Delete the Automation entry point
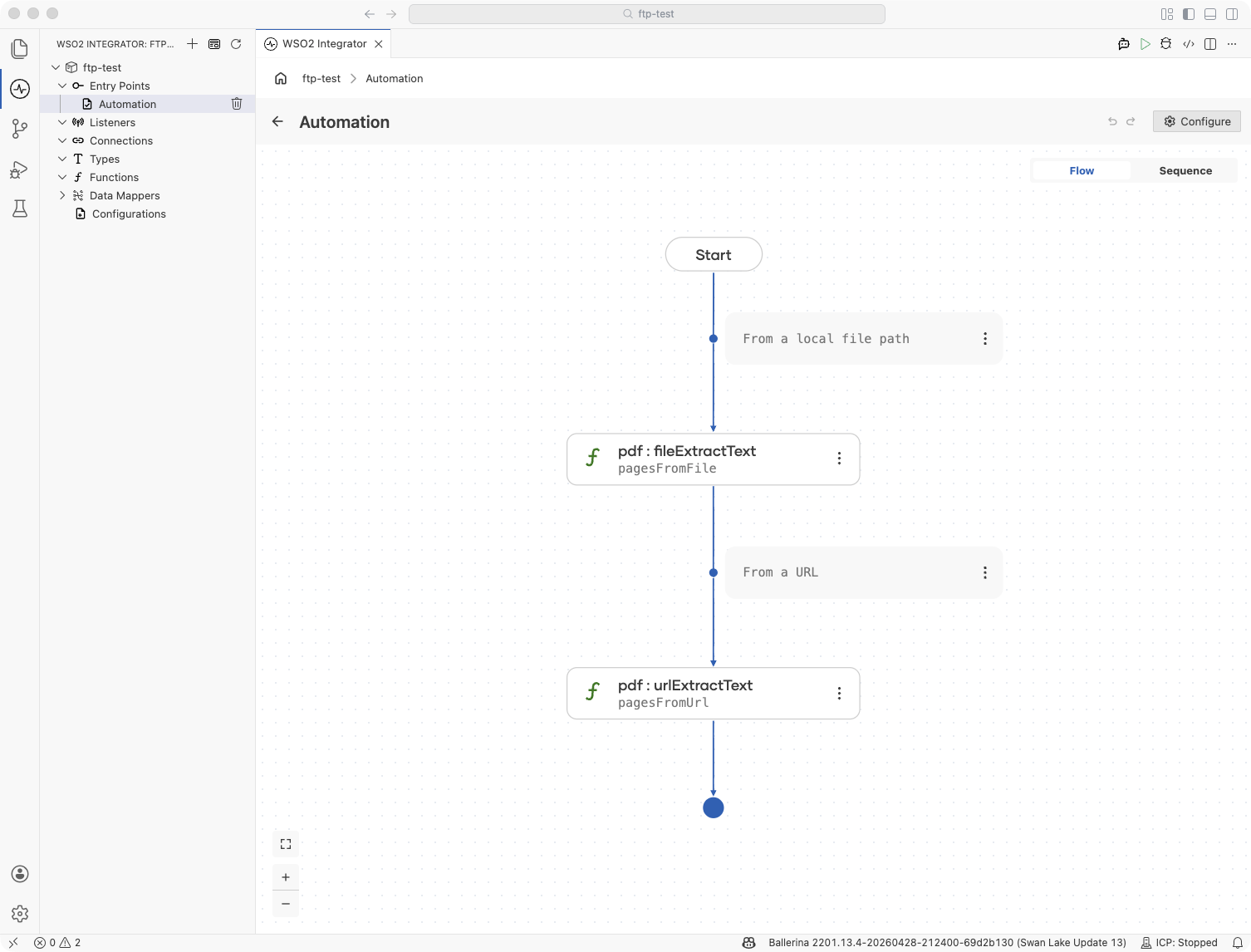Screen dimensions: 1251x952 (x=237, y=104)
